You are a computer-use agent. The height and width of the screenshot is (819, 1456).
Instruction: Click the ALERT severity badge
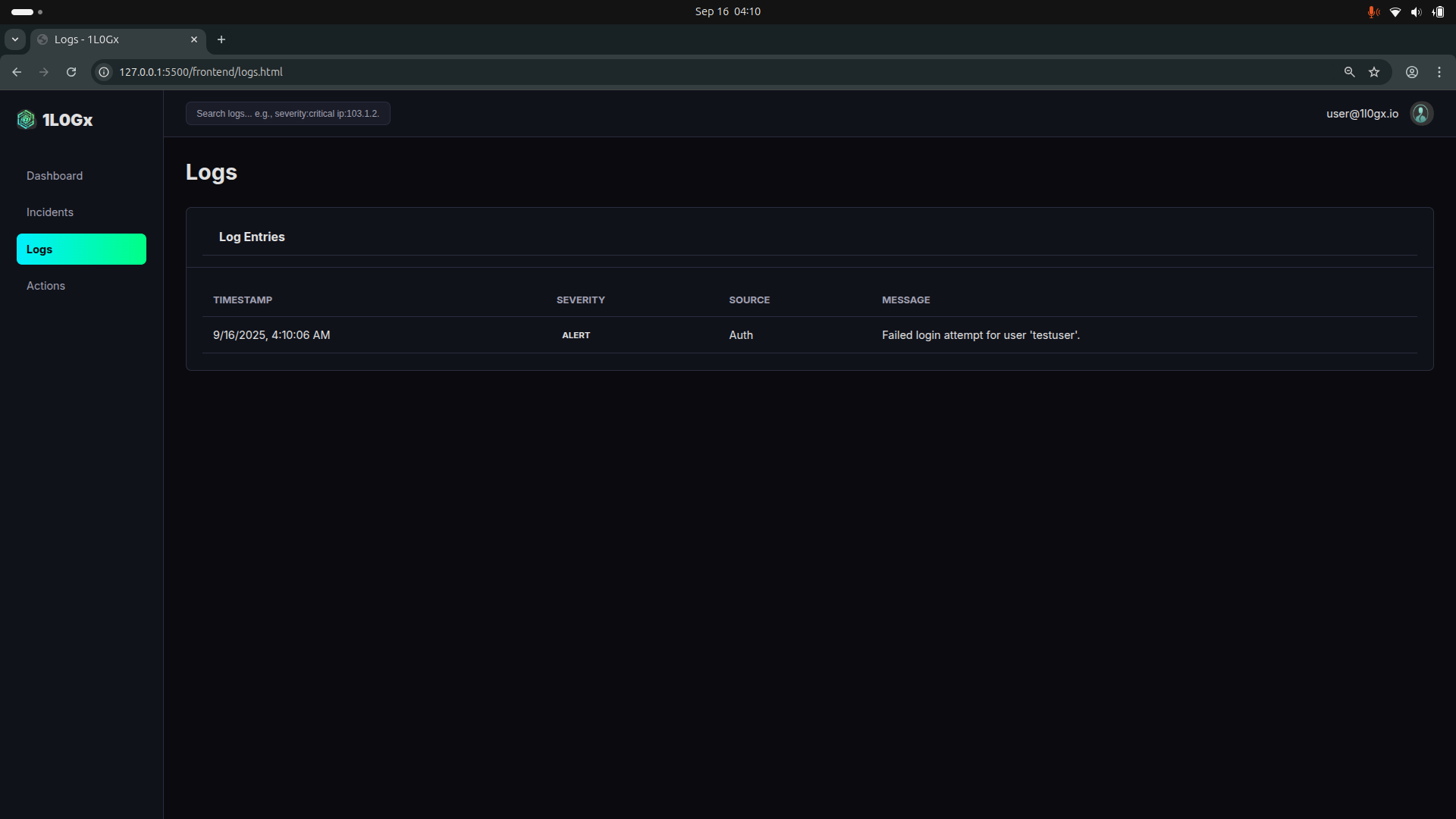click(576, 335)
